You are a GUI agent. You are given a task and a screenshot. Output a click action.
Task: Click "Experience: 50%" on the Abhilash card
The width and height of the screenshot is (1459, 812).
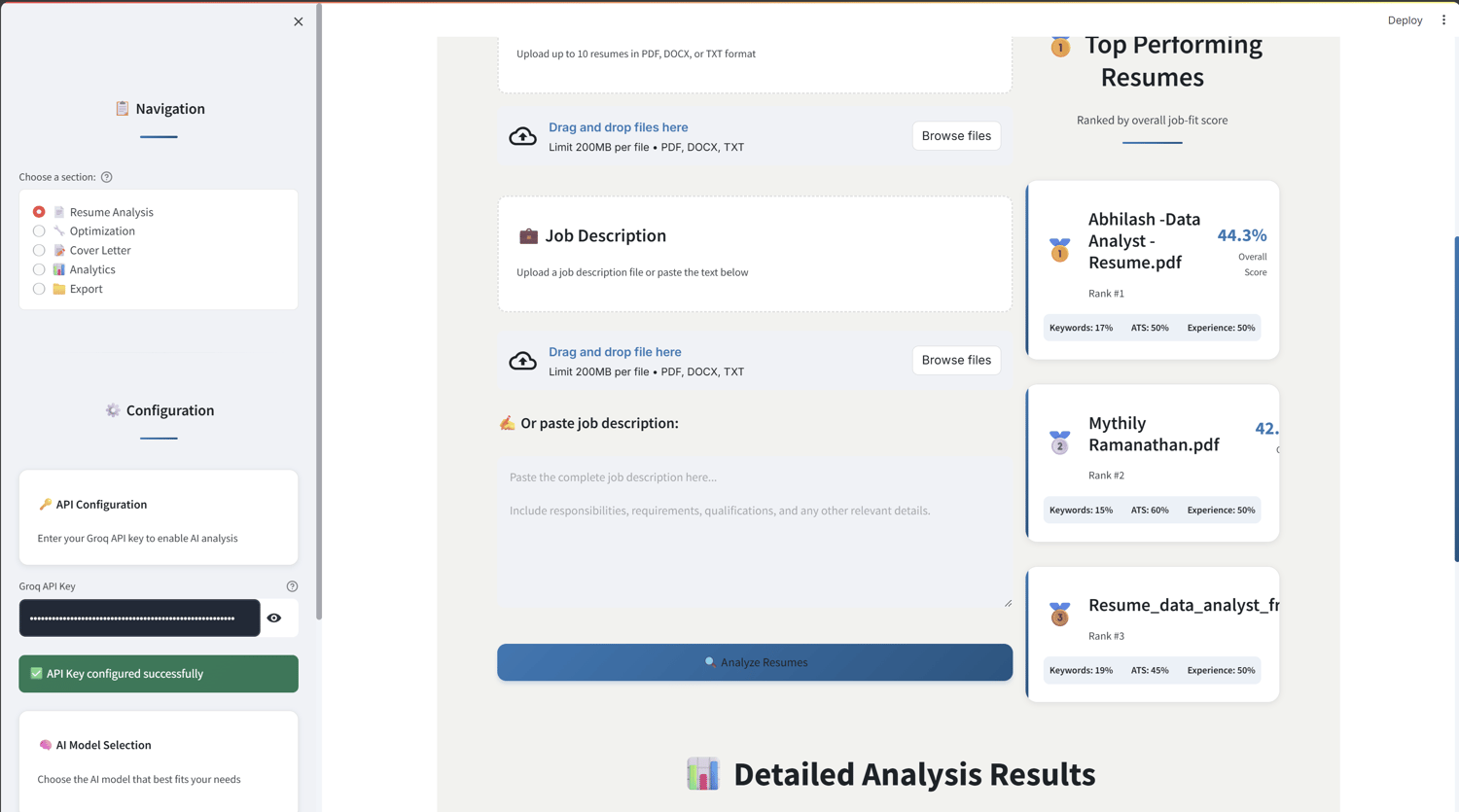pyautogui.click(x=1221, y=328)
